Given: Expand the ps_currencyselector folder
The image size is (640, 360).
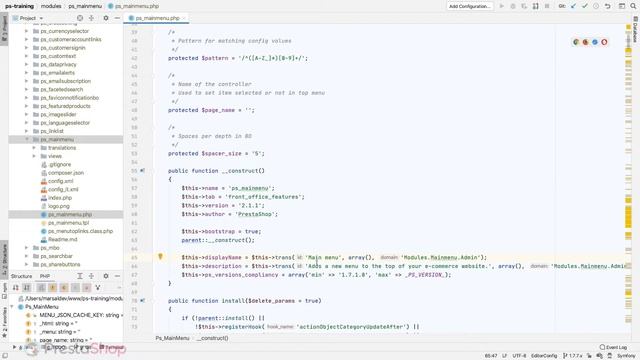Looking at the screenshot, I should (27, 31).
